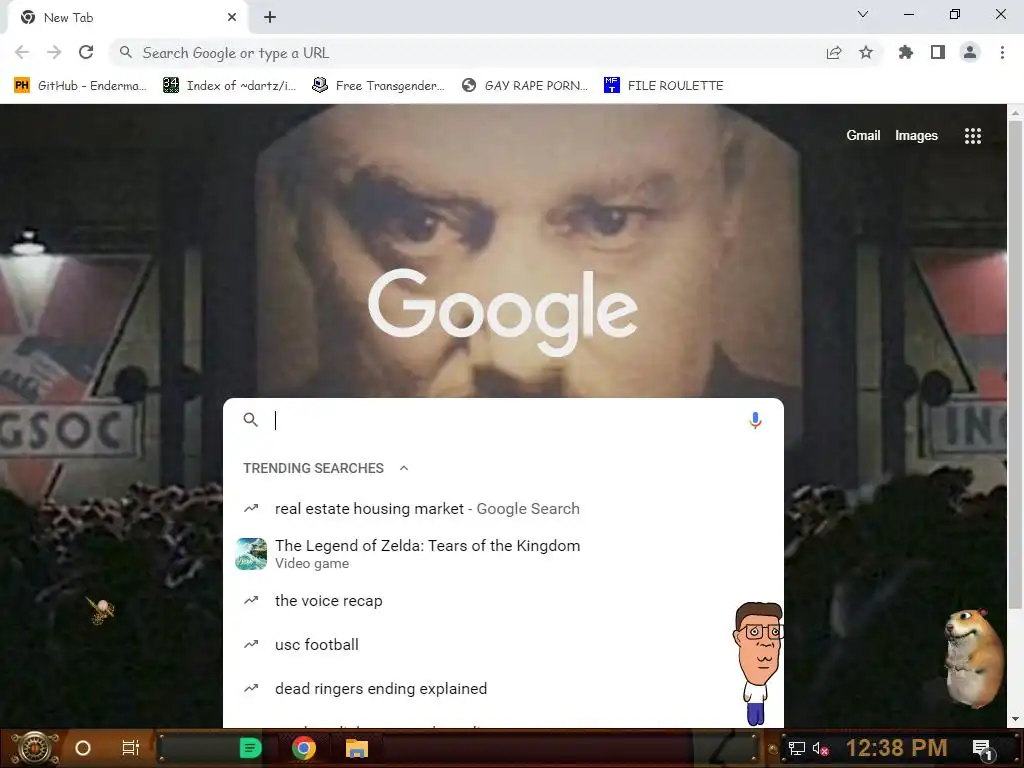Choose 'real estate housing market' suggestion
The image size is (1024, 768).
coord(504,509)
